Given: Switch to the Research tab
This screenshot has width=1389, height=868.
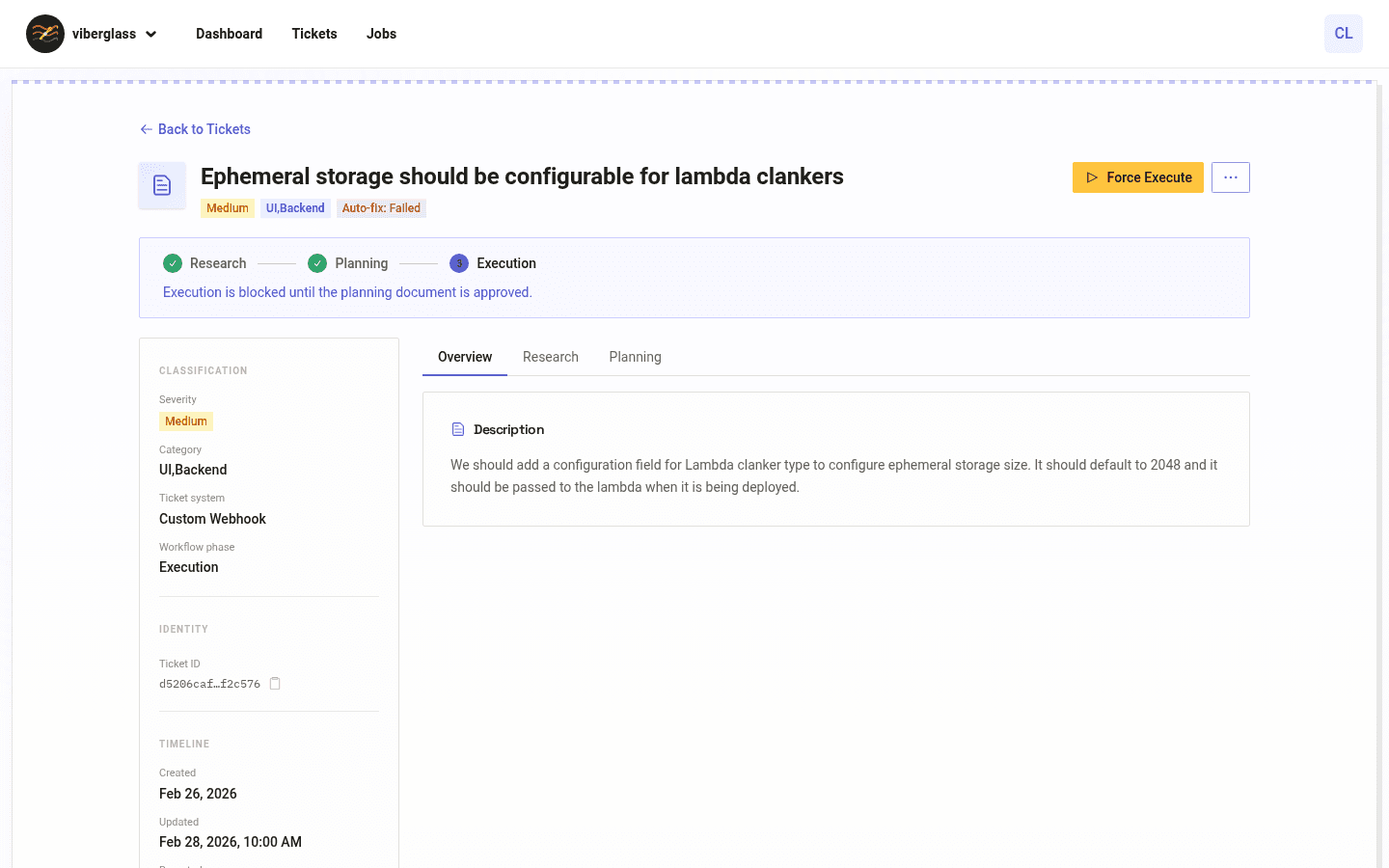Looking at the screenshot, I should (550, 357).
